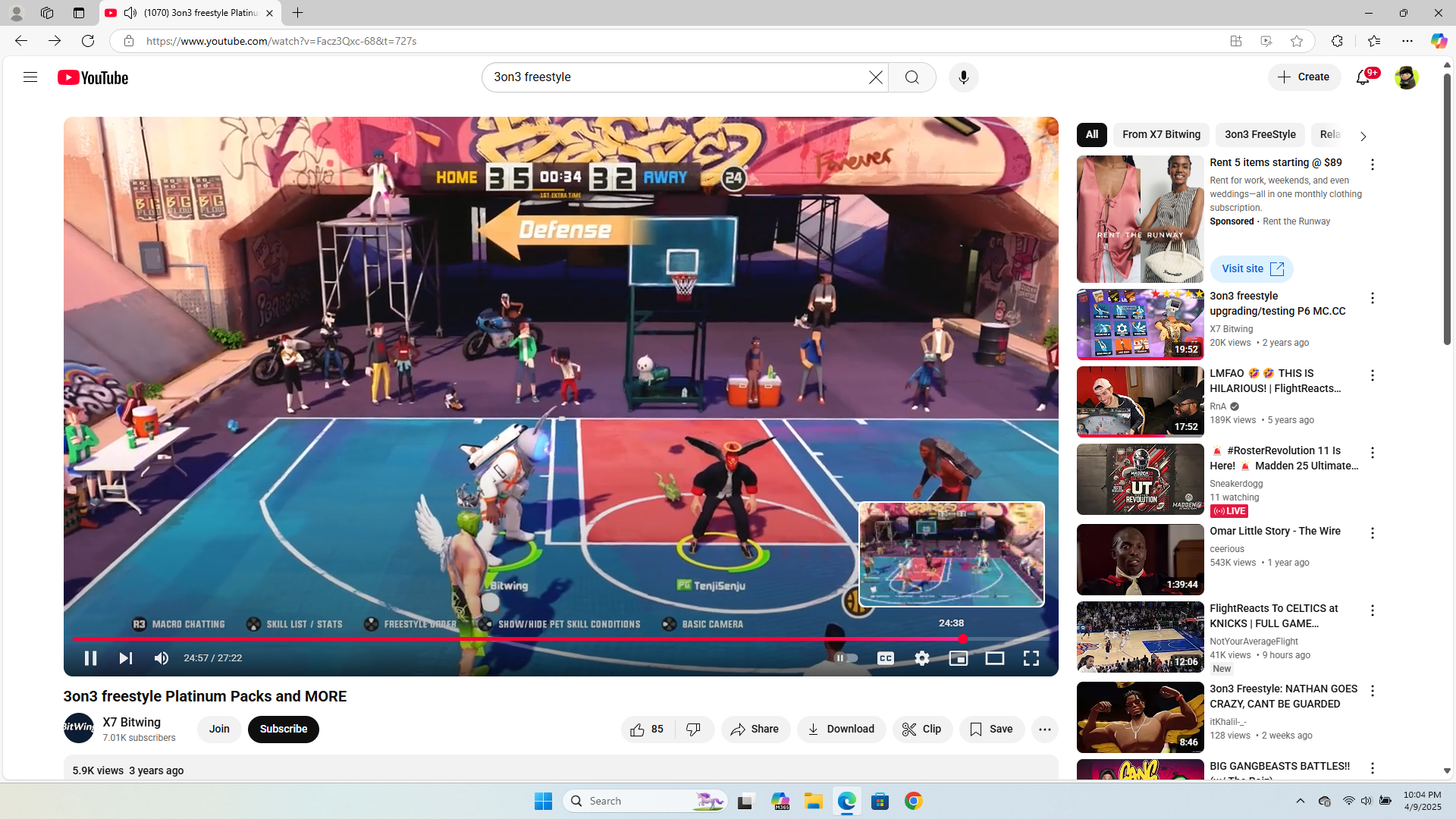Screen dimensions: 1456x819
Task: Show hidden system tray icons
Action: pyautogui.click(x=1300, y=801)
